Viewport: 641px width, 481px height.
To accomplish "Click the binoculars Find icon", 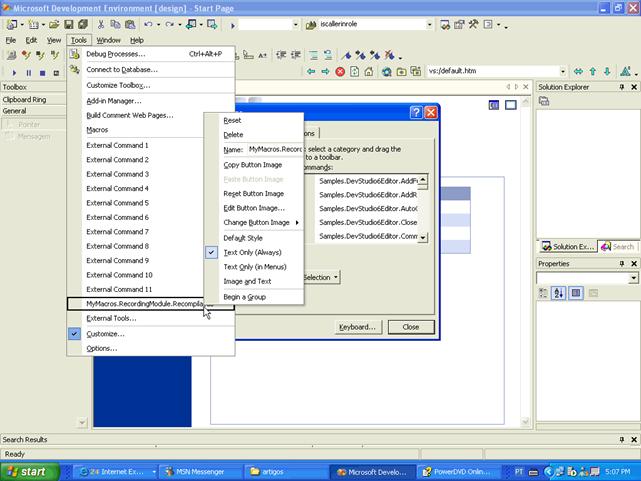I will (311, 25).
